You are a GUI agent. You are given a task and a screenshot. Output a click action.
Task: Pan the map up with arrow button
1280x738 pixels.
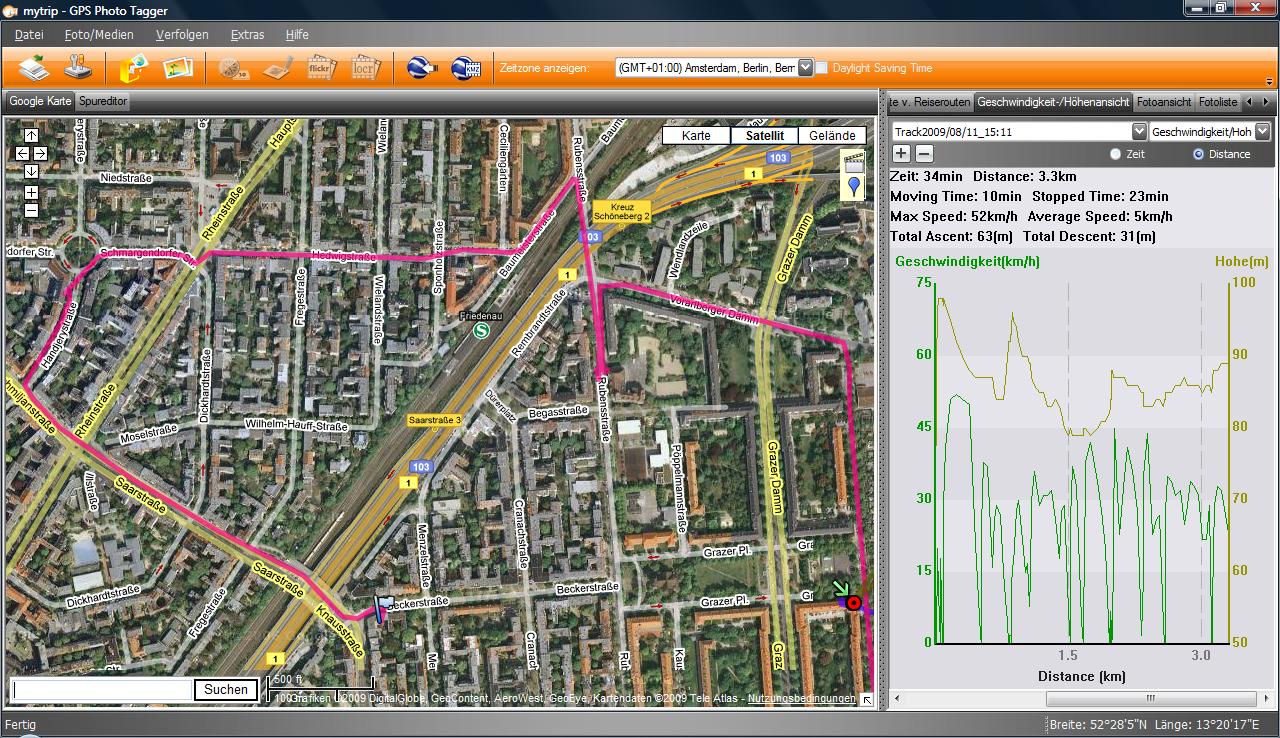[31, 136]
